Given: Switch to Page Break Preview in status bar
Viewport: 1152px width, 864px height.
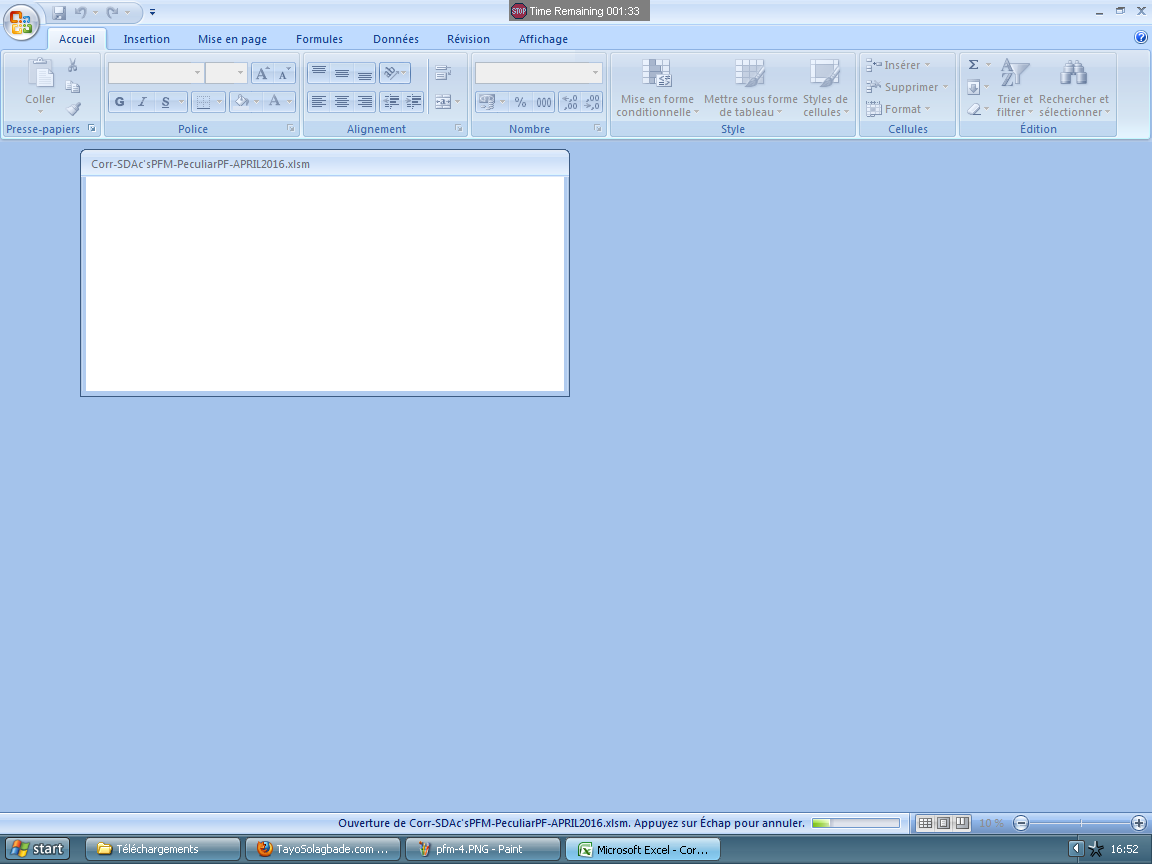Looking at the screenshot, I should 962,823.
